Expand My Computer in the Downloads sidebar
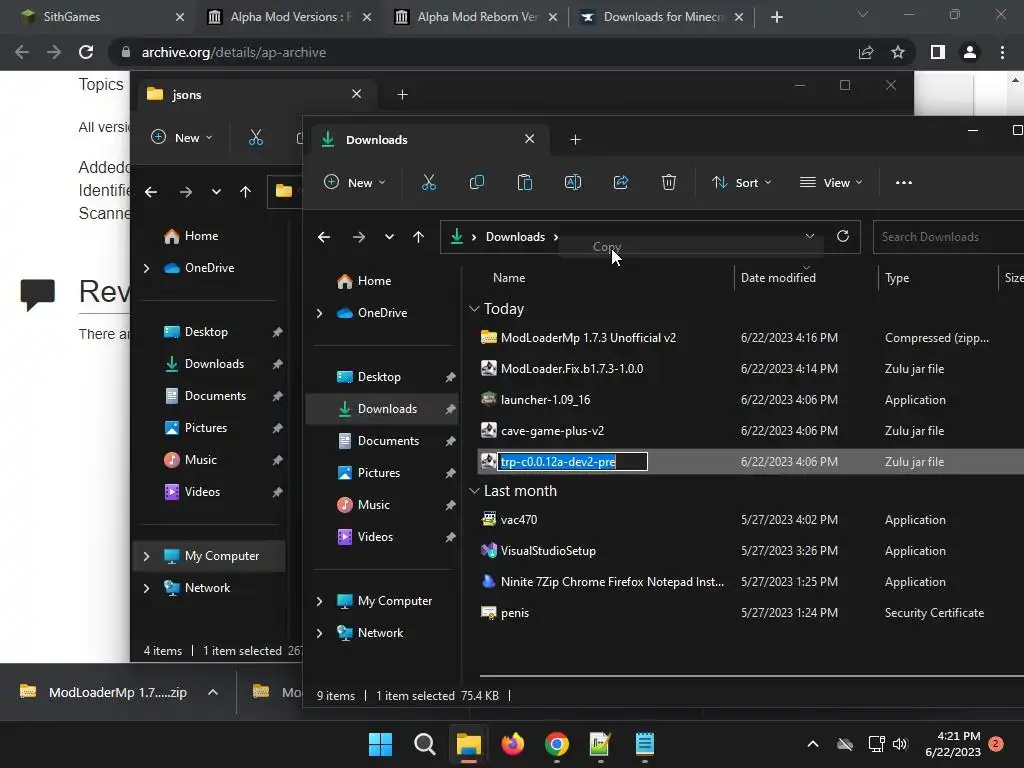The width and height of the screenshot is (1024, 768). (319, 601)
